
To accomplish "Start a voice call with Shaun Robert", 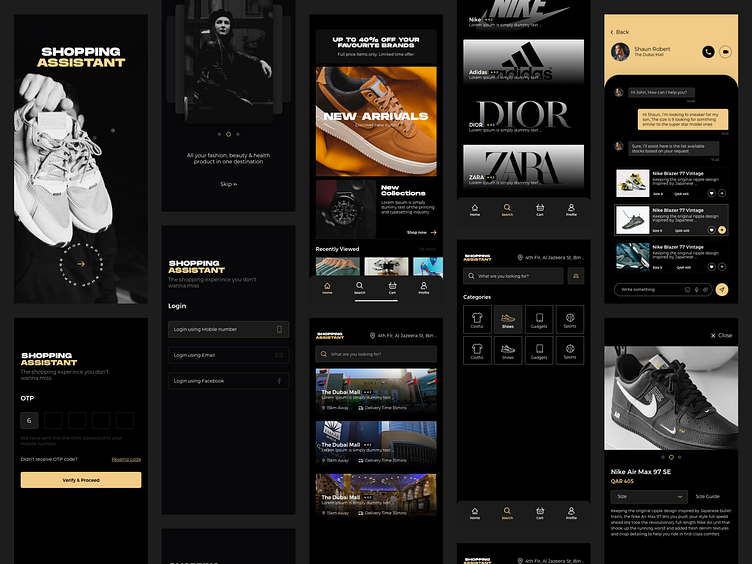I will tap(708, 51).
